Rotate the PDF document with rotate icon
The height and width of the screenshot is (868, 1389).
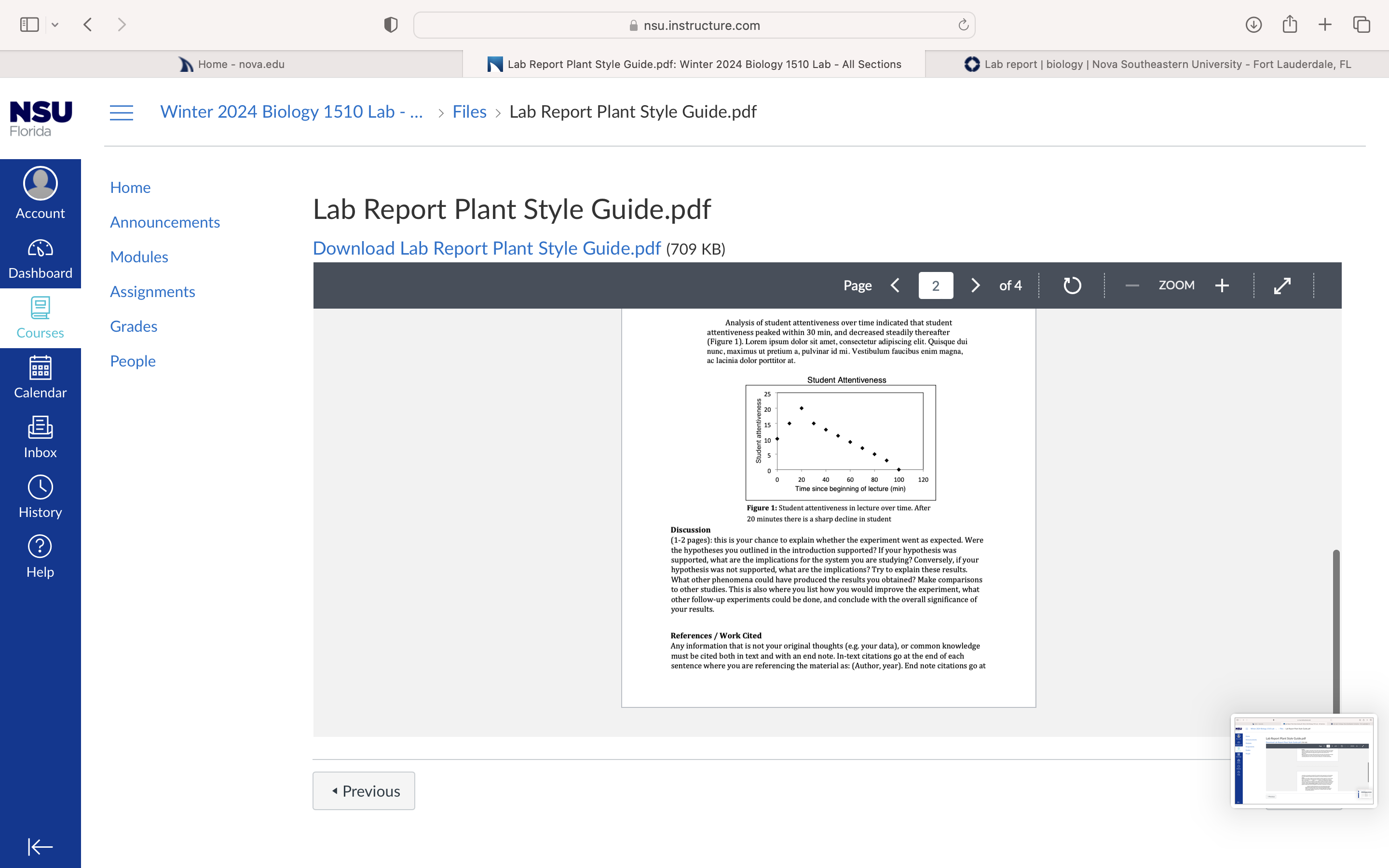click(x=1072, y=285)
